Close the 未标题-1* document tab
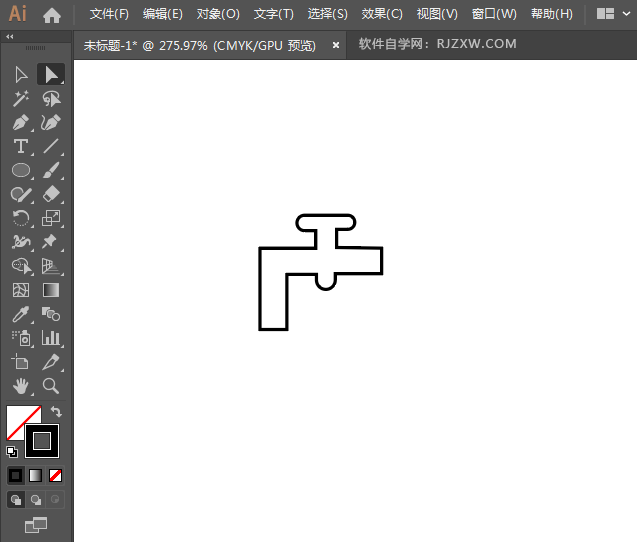 [336, 46]
